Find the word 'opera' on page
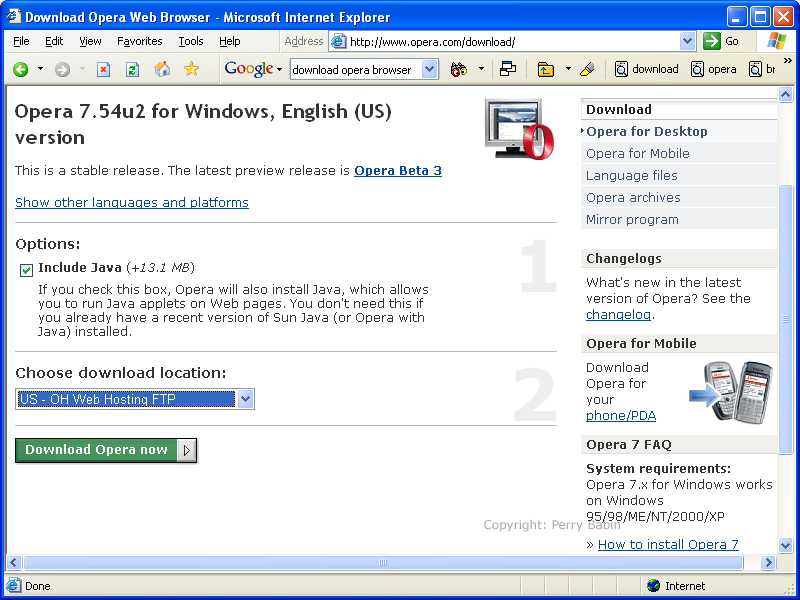The width and height of the screenshot is (800, 600). click(x=714, y=69)
